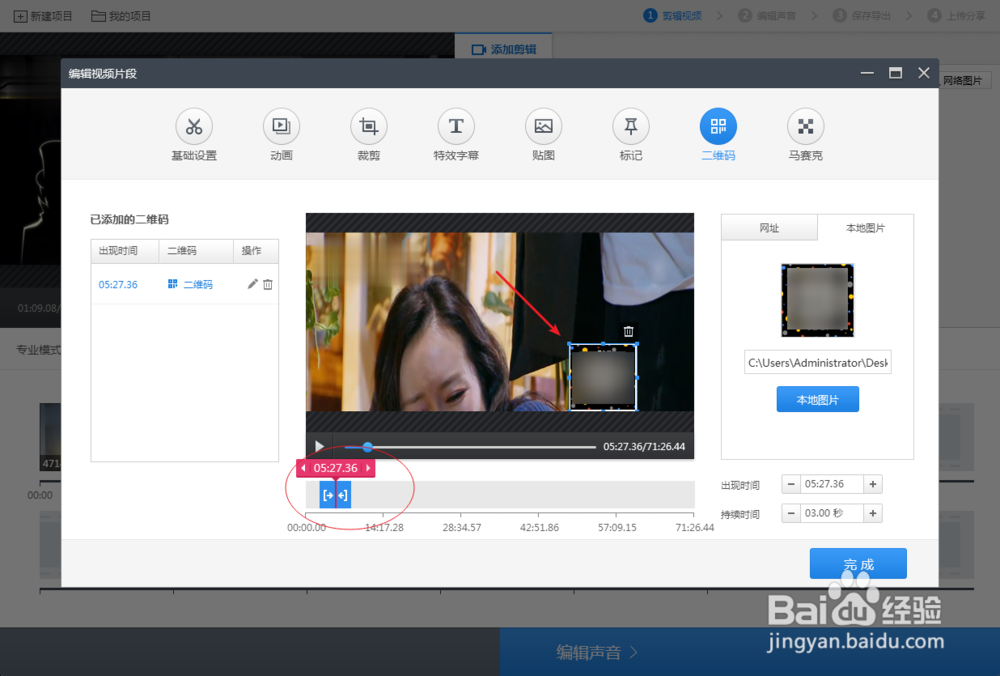Click the 完成 finish button
The height and width of the screenshot is (676, 1000).
858,564
